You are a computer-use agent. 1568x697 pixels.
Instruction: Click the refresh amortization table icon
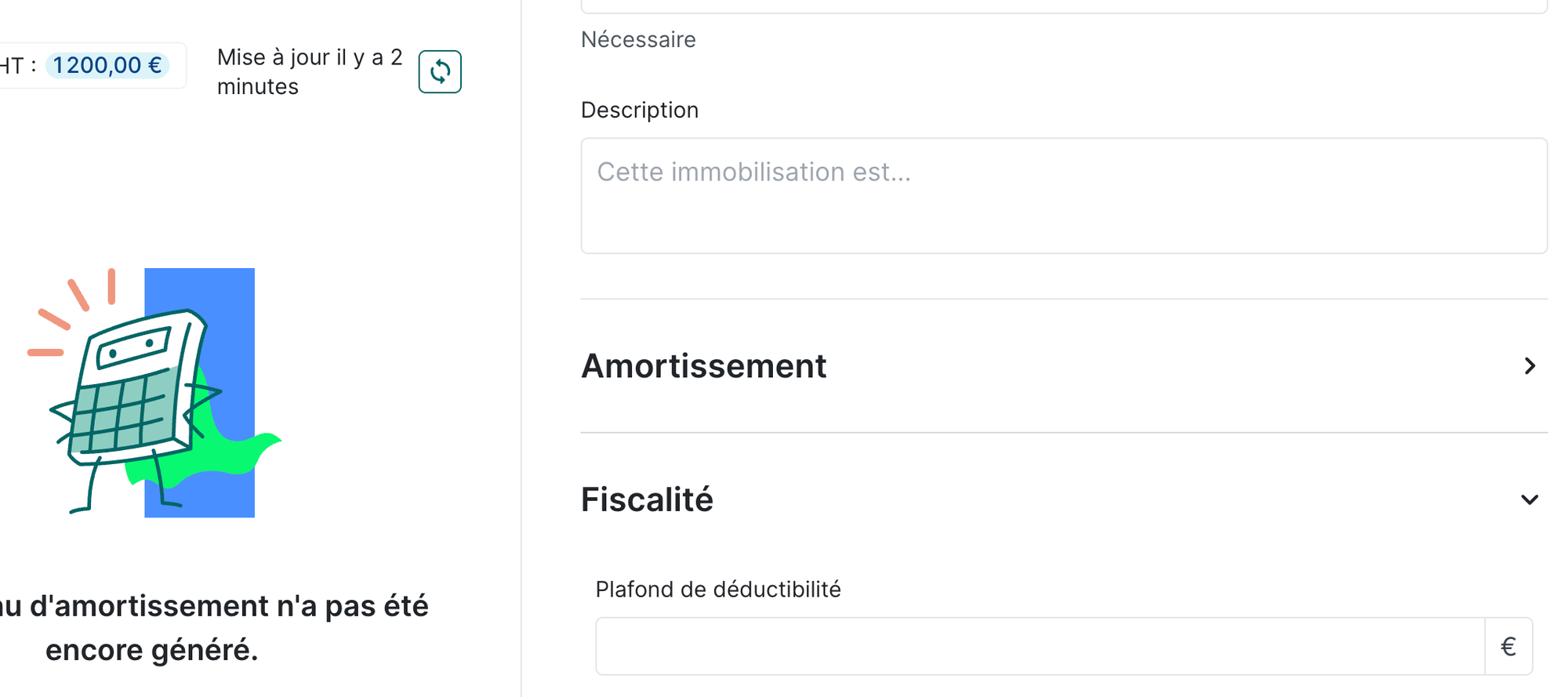tap(440, 72)
